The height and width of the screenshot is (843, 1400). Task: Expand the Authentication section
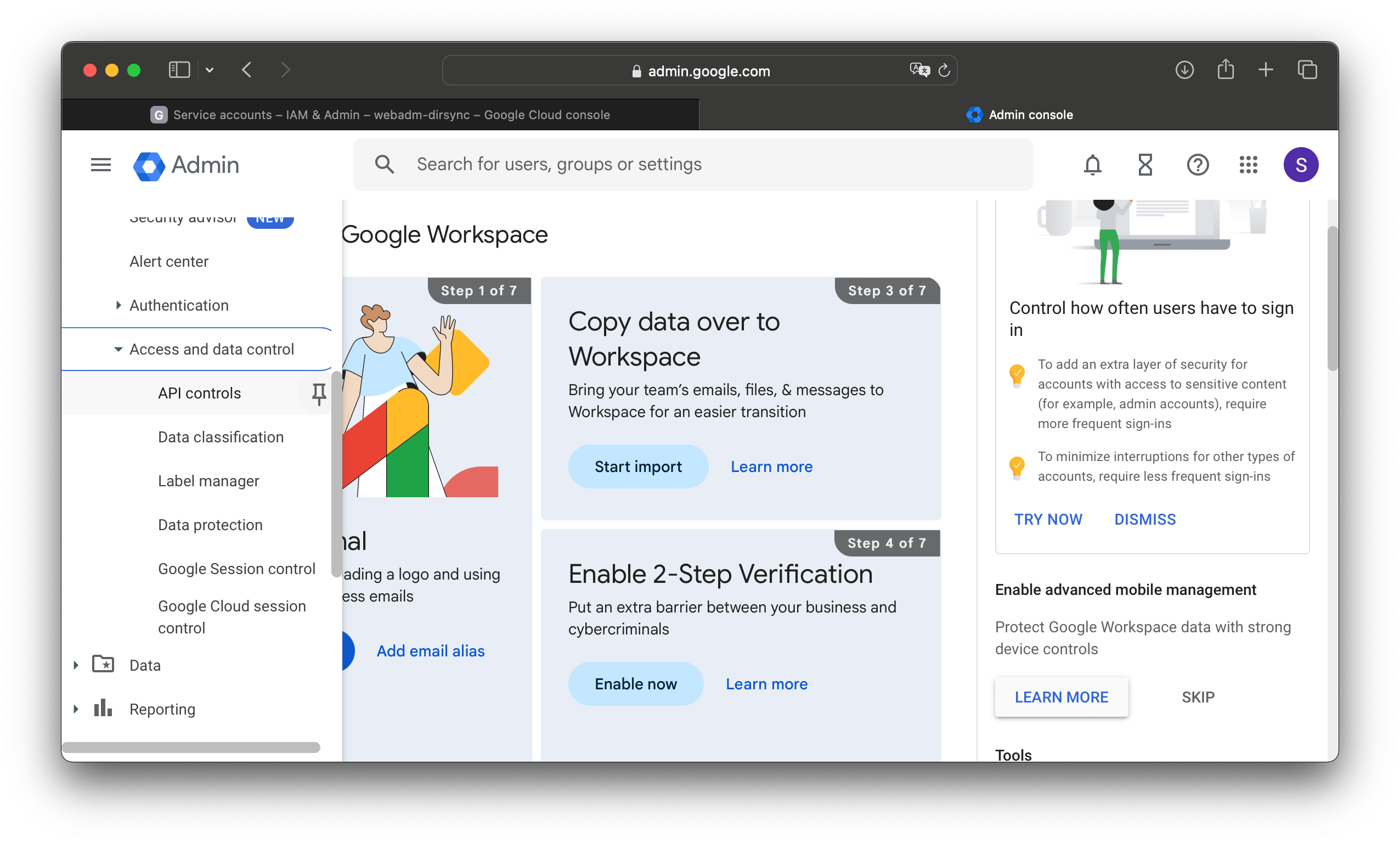click(x=118, y=305)
